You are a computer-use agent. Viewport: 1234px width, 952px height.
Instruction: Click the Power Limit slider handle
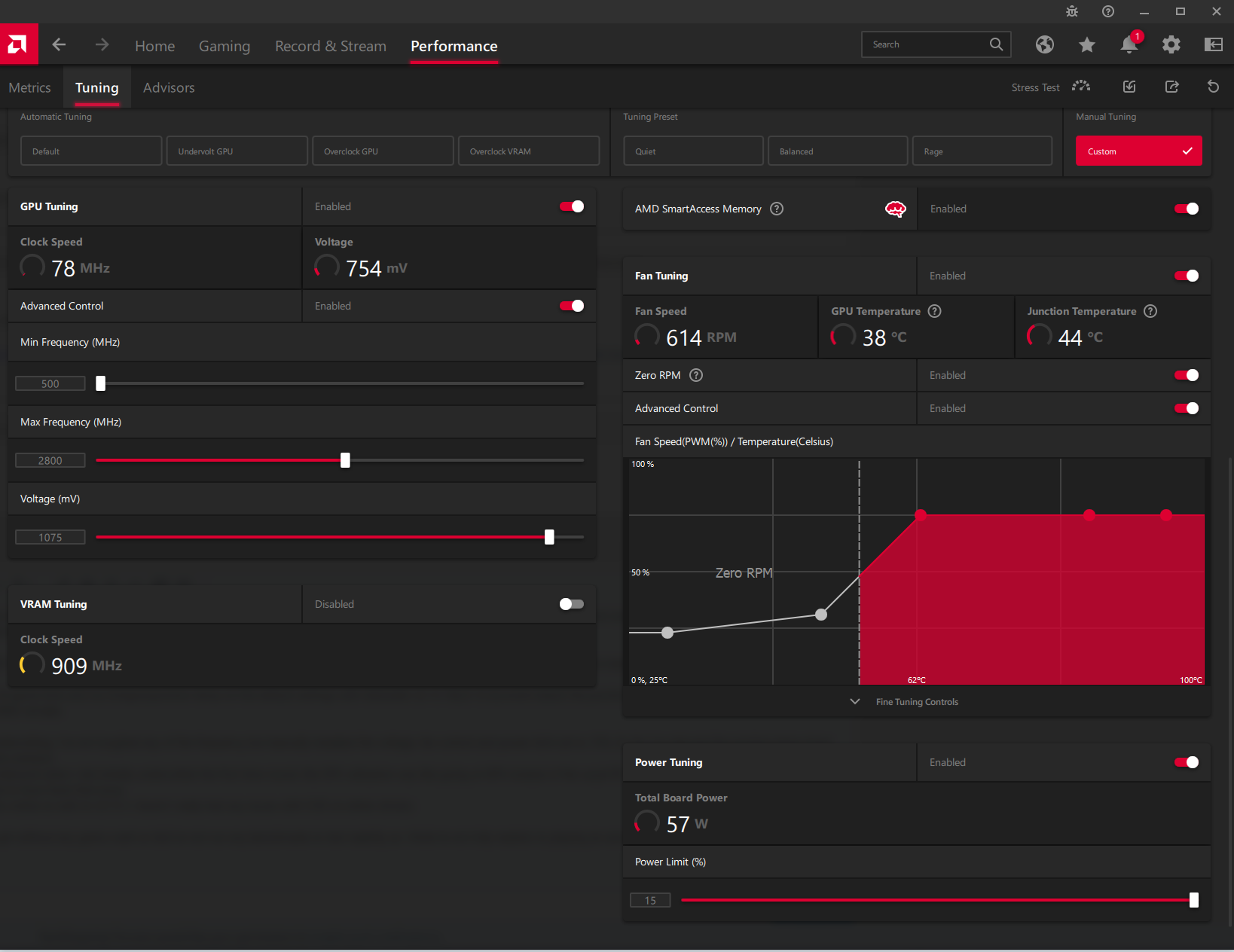(x=1193, y=900)
